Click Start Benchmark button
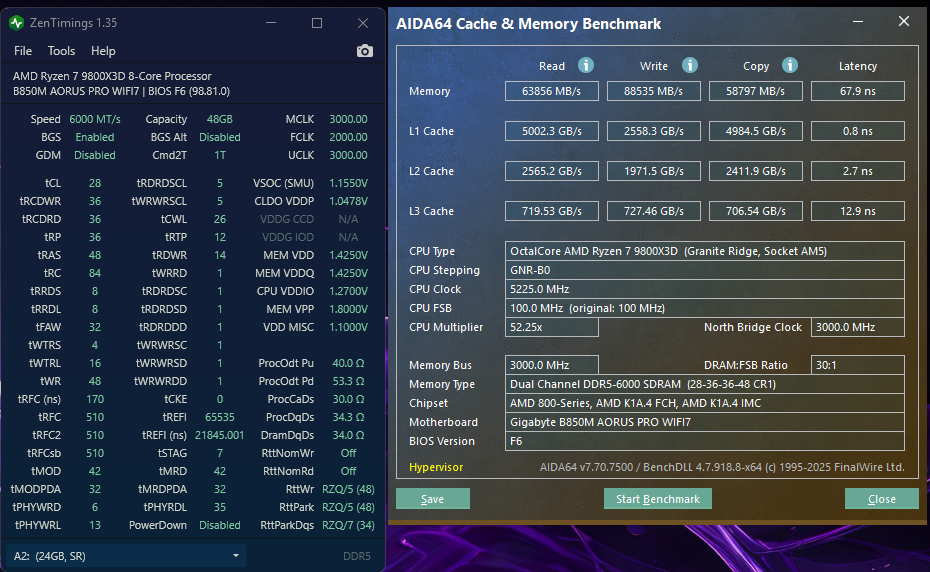This screenshot has width=930, height=572. coord(658,499)
